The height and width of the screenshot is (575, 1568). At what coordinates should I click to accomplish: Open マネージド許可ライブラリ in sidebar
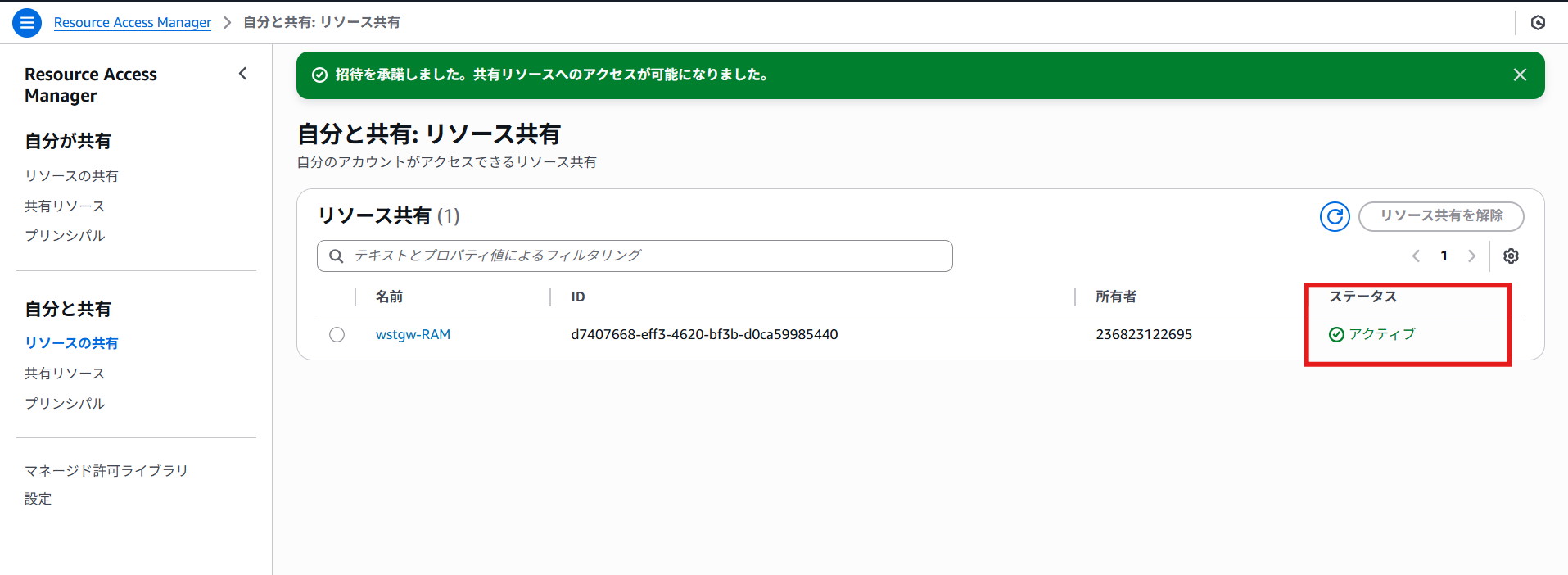coord(106,471)
